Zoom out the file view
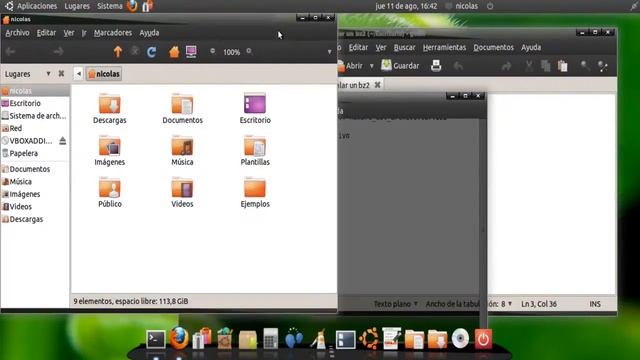640x360 pixels. tap(213, 51)
